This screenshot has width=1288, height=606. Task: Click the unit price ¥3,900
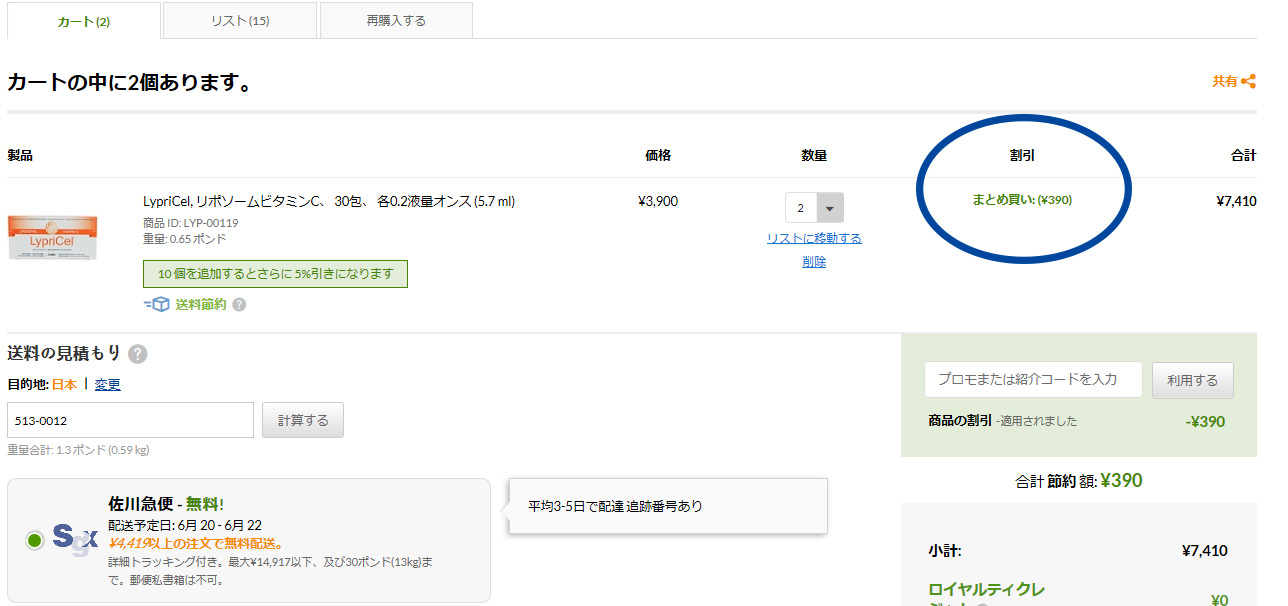point(658,201)
